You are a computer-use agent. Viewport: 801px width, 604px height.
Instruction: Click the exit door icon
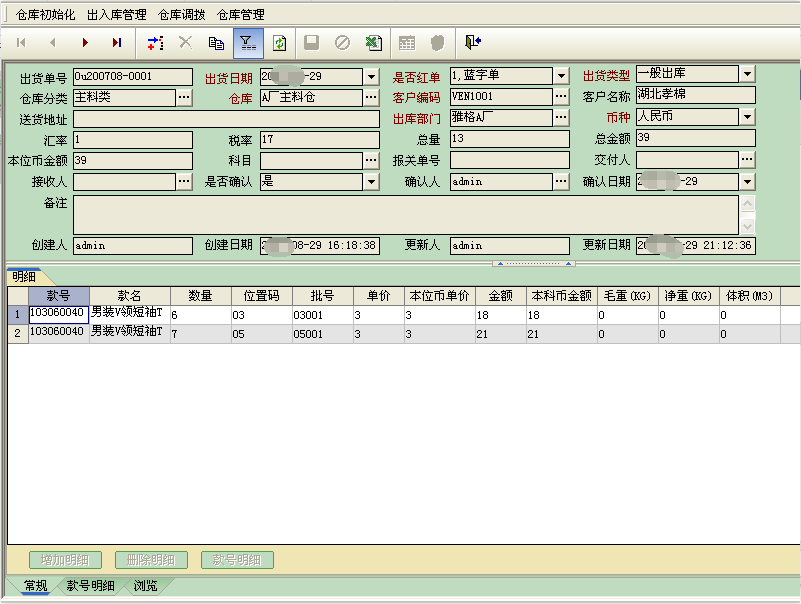point(473,42)
